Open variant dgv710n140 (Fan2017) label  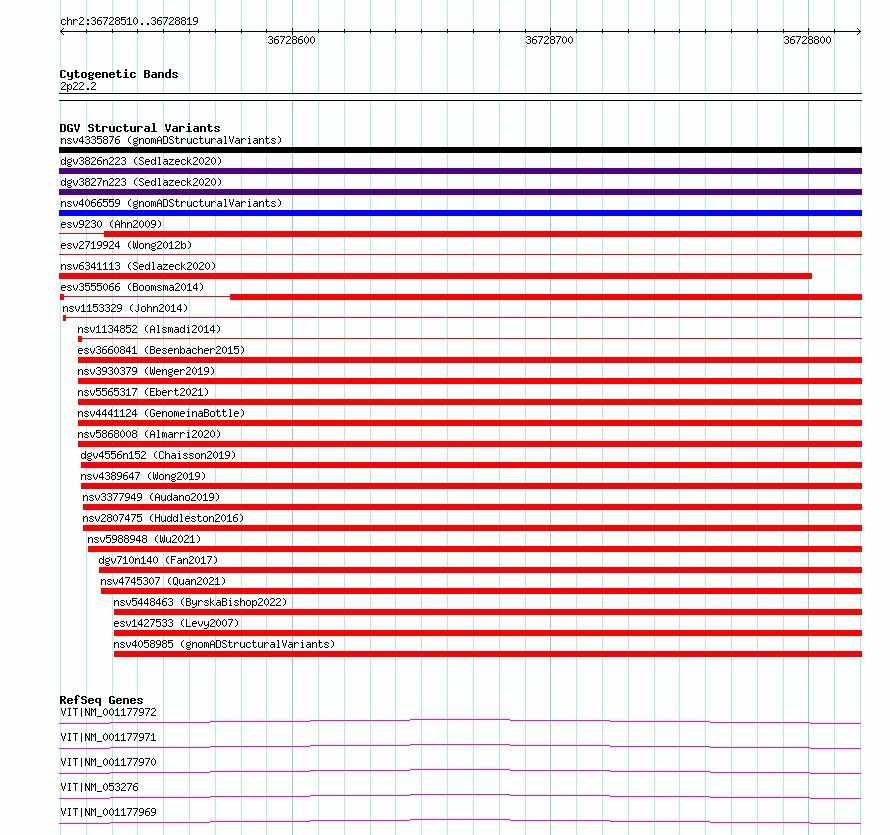158,560
